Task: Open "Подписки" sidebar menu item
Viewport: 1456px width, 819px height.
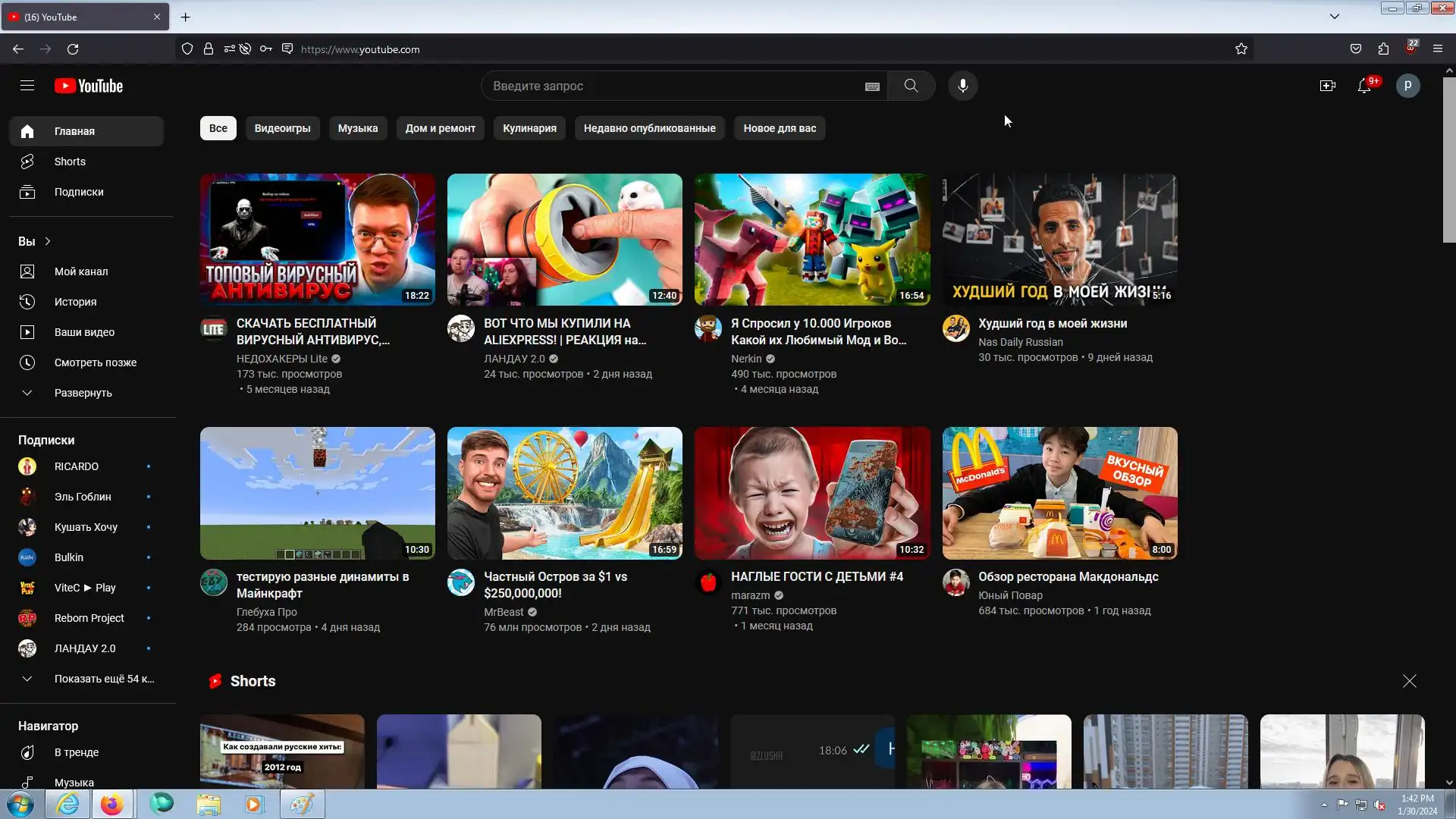Action: pyautogui.click(x=79, y=192)
